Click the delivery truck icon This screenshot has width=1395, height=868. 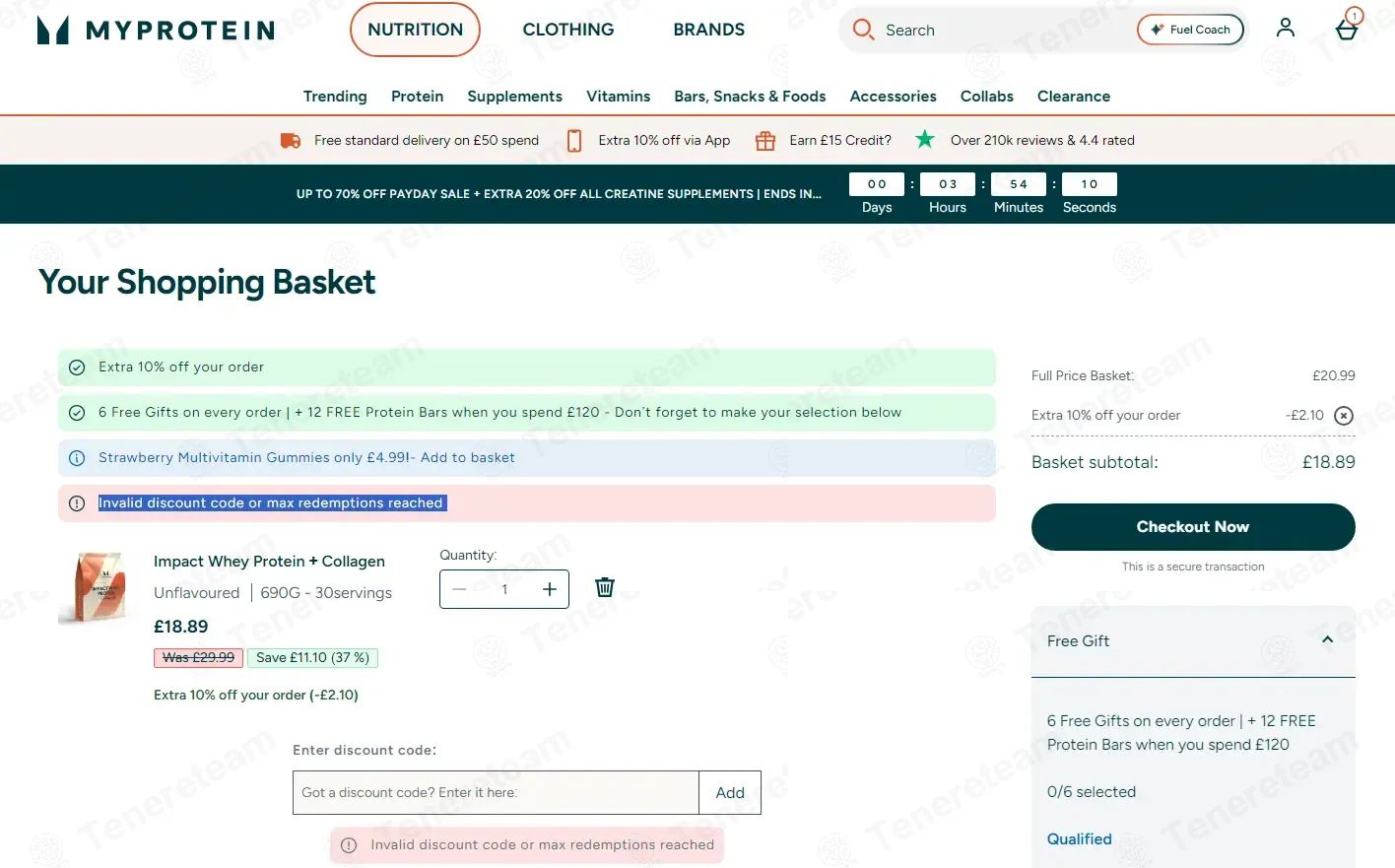291,141
